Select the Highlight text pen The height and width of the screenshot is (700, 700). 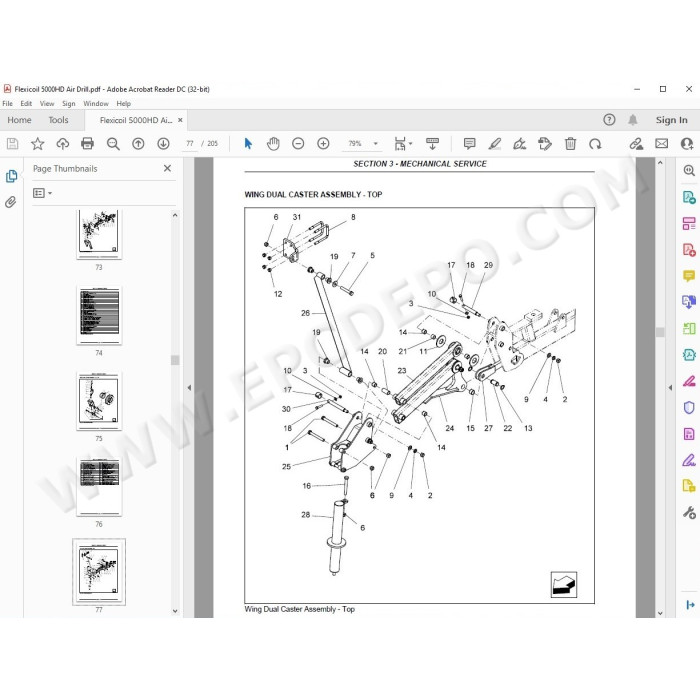tap(494, 144)
